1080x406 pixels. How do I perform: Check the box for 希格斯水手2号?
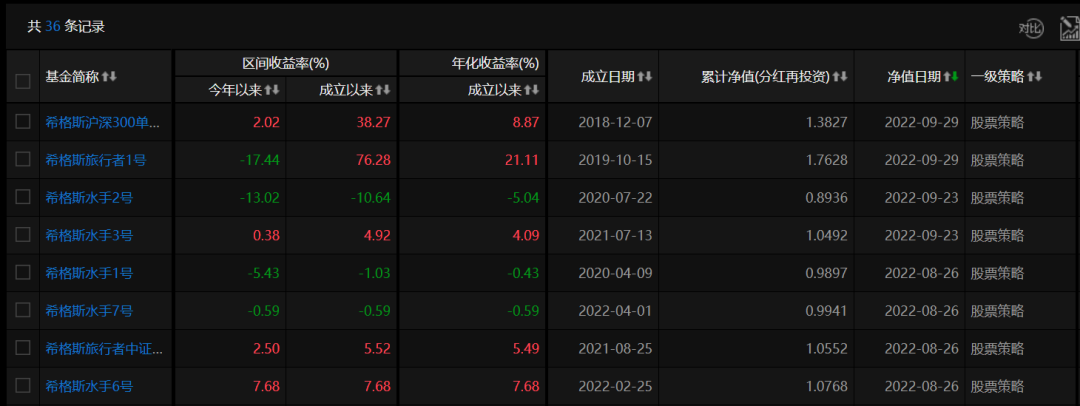pos(23,196)
